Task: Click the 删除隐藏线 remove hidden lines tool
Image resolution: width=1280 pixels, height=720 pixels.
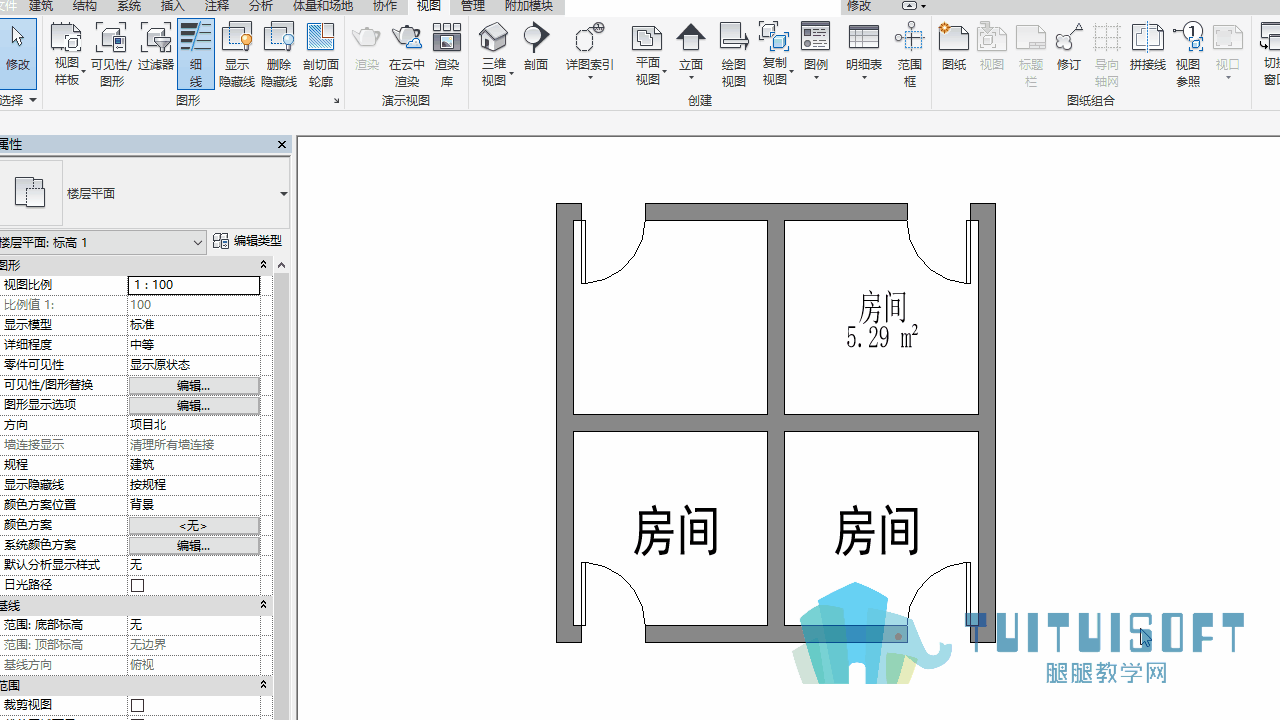Action: (279, 55)
